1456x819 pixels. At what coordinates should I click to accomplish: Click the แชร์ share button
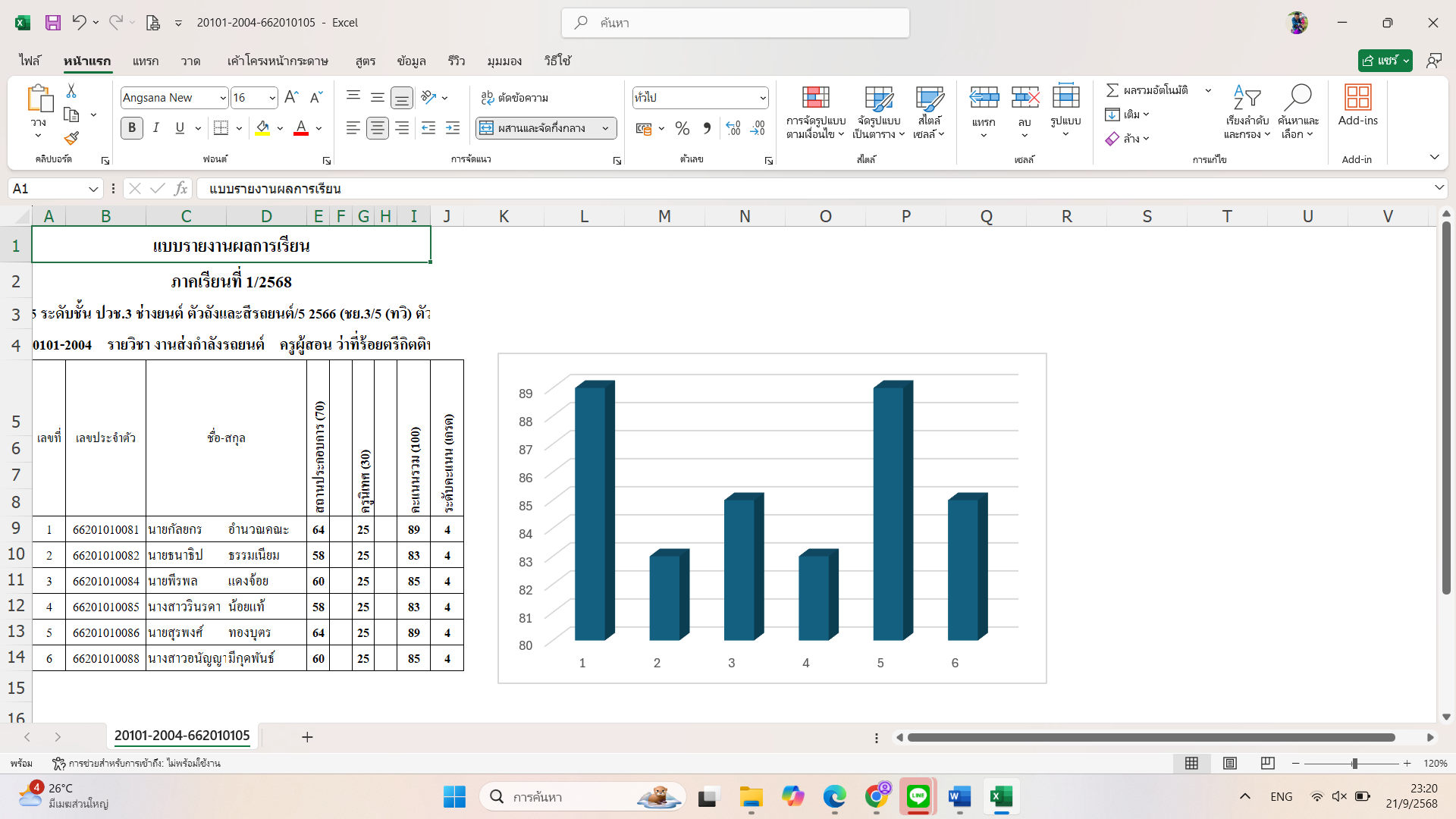1380,61
